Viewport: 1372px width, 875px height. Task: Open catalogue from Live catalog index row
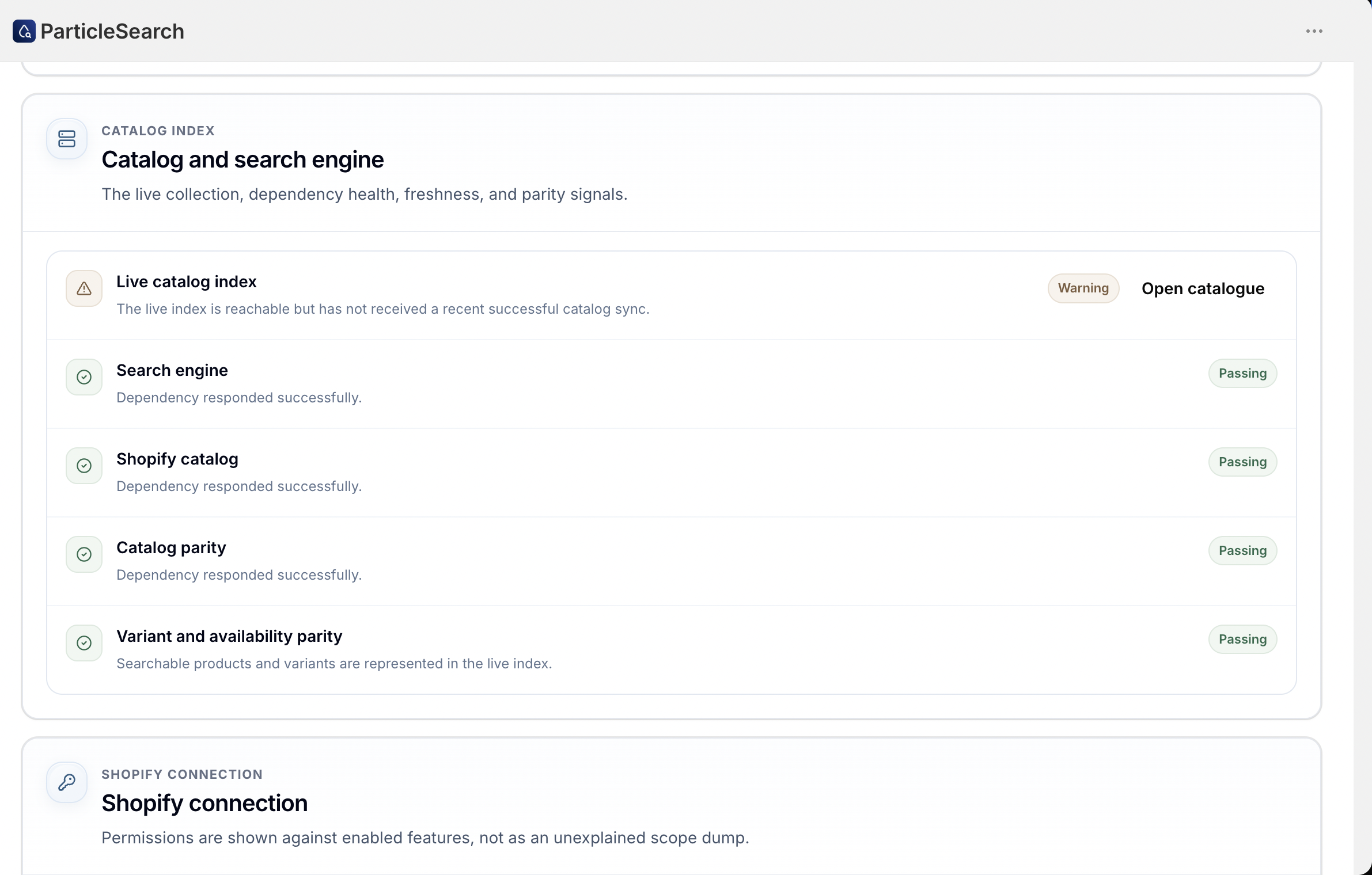[x=1203, y=288]
